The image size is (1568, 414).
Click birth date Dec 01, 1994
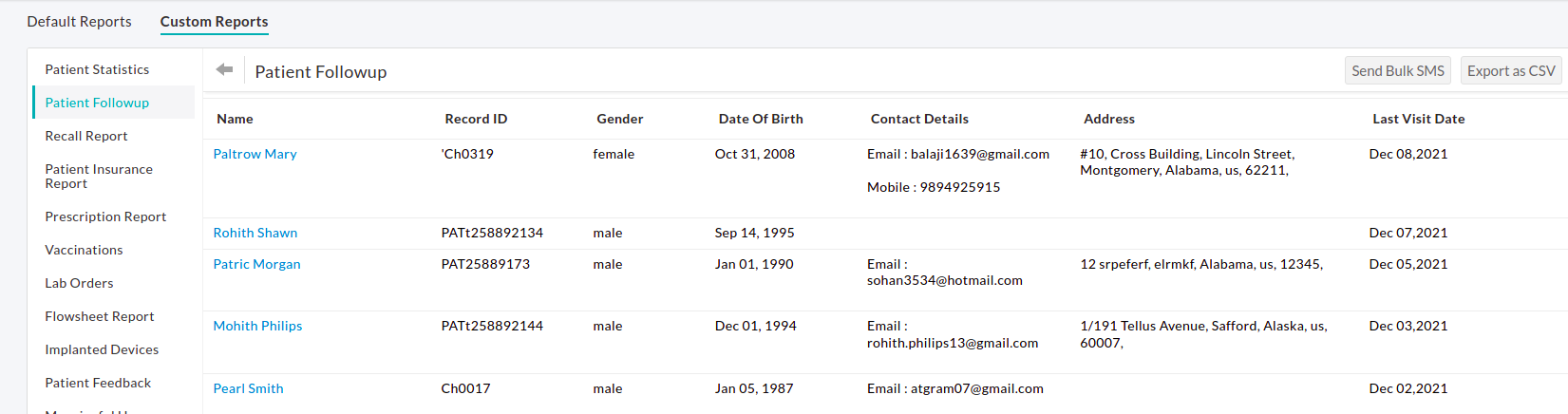point(756,326)
